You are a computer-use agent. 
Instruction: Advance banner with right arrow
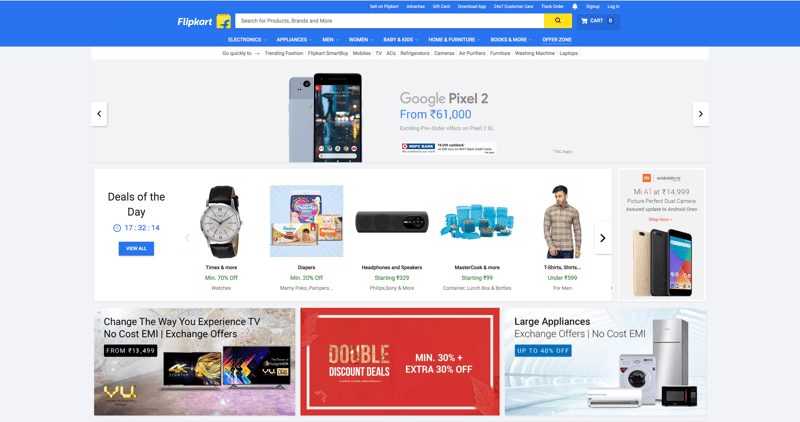(701, 114)
